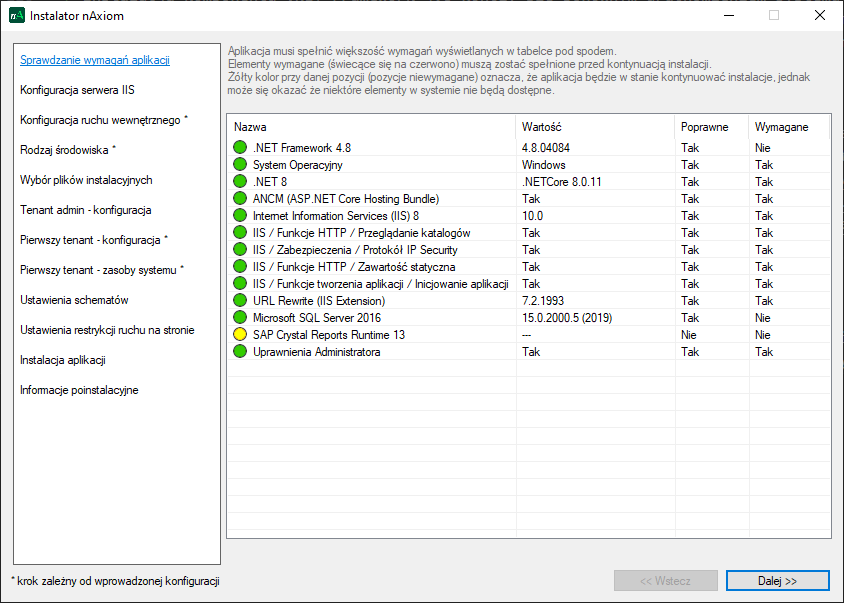Image resolution: width=844 pixels, height=603 pixels.
Task: Select the Tenant admin - konfiguracja step
Action: tap(86, 210)
